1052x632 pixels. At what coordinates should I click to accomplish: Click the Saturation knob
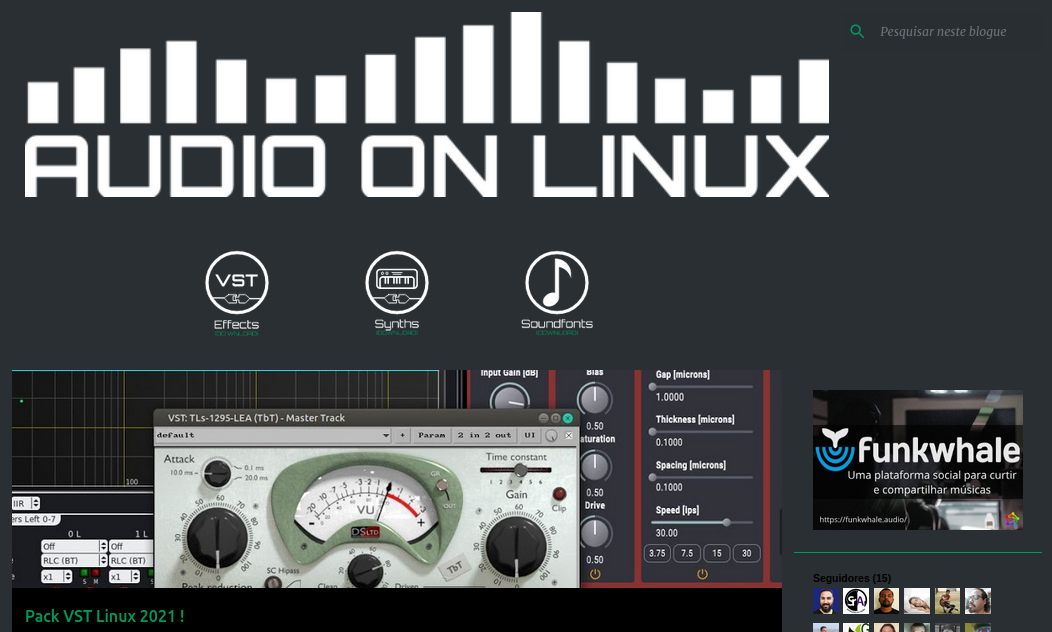[594, 466]
